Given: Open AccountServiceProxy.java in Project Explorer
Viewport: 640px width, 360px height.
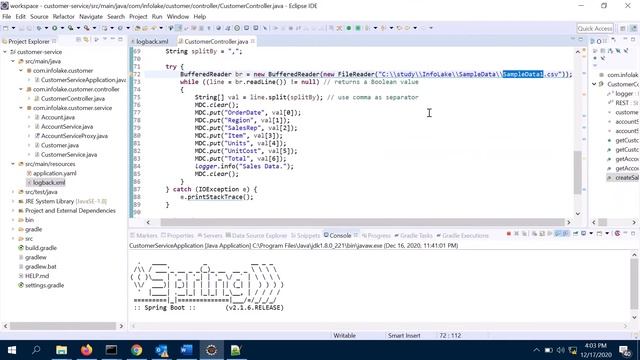Looking at the screenshot, I should (74, 136).
